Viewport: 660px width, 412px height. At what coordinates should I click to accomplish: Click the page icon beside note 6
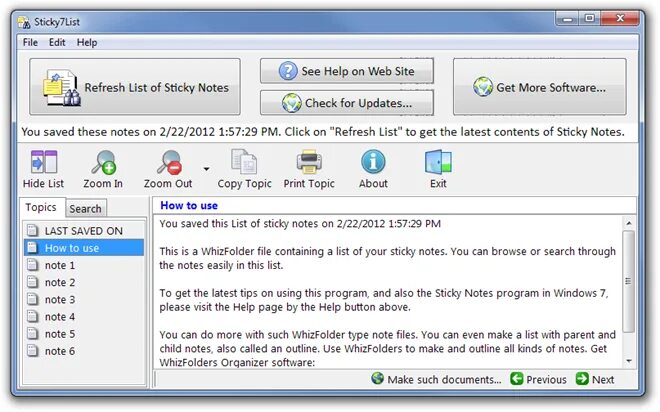pos(32,351)
